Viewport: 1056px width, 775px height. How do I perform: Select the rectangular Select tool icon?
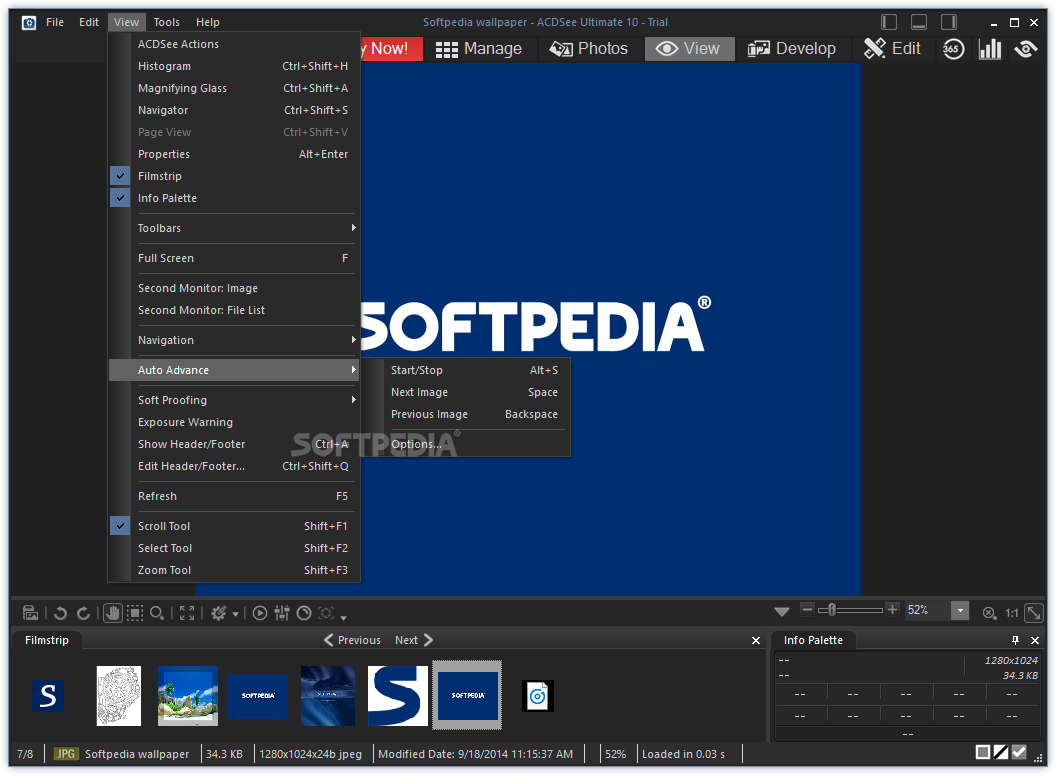click(x=135, y=613)
